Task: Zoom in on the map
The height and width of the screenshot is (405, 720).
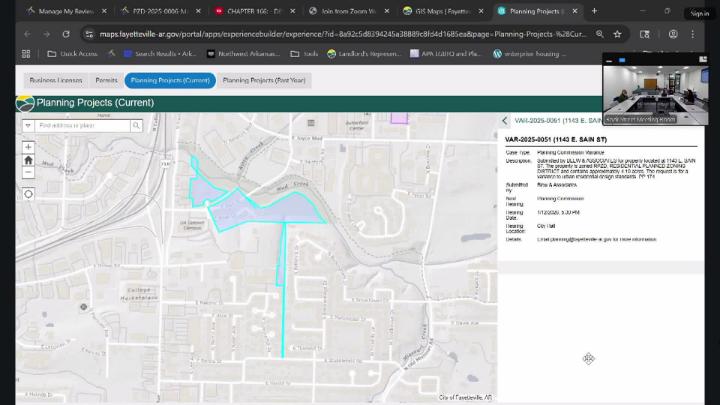Action: tap(28, 147)
